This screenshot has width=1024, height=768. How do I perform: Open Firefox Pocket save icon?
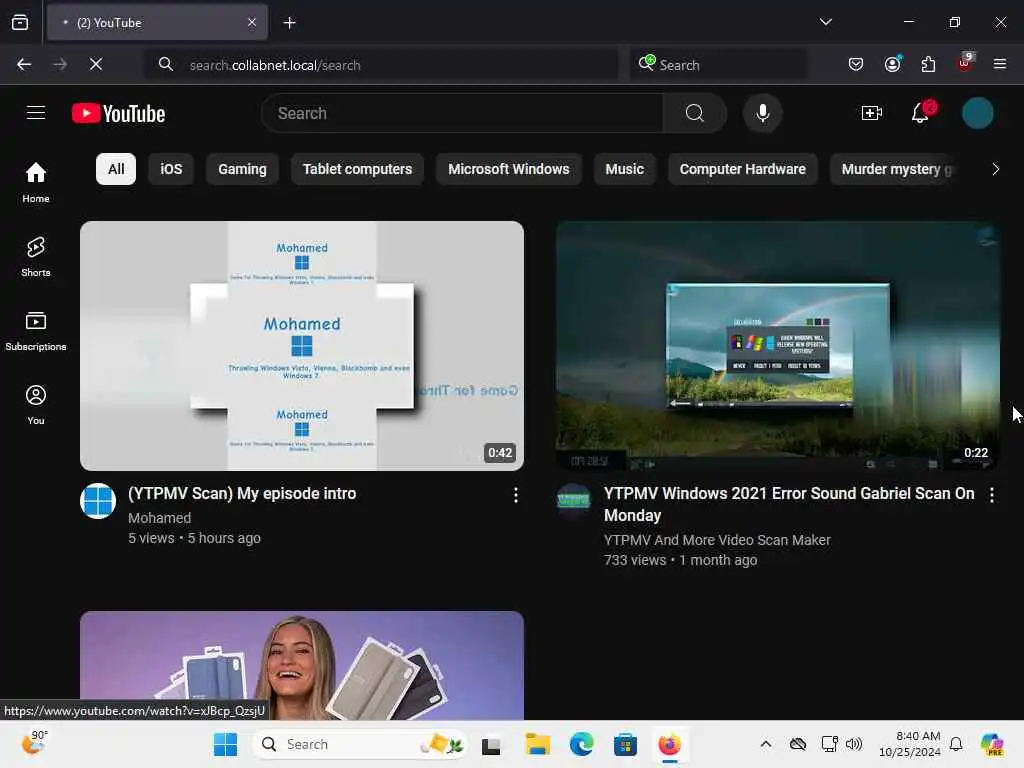(856, 64)
